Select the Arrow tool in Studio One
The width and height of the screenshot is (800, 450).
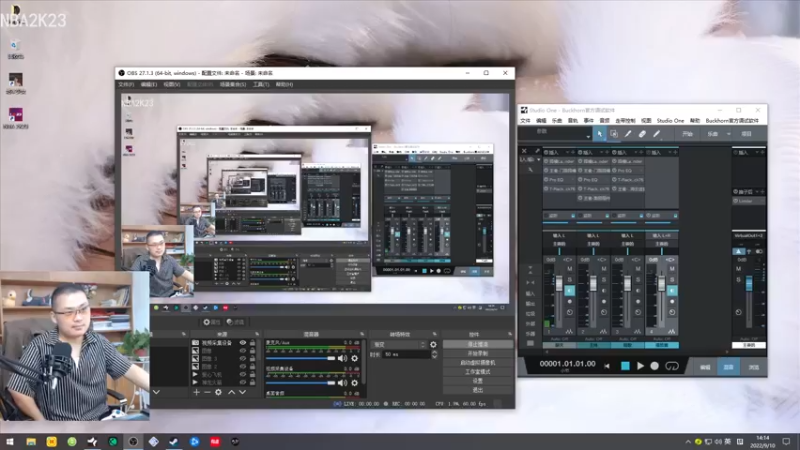click(599, 134)
